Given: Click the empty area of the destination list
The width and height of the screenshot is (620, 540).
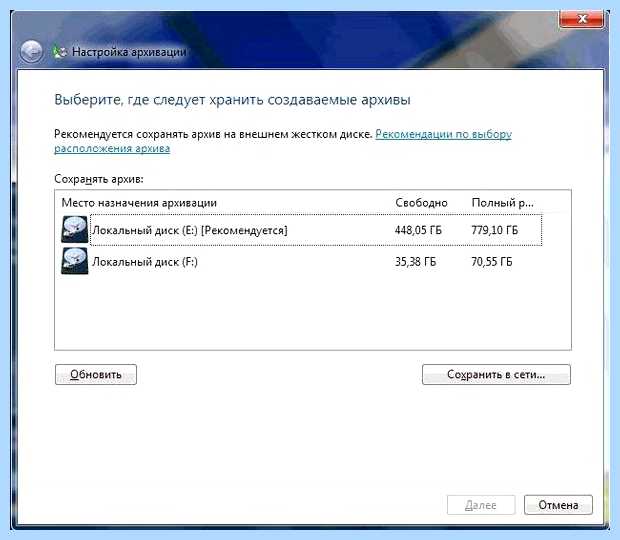Looking at the screenshot, I should click(x=312, y=312).
